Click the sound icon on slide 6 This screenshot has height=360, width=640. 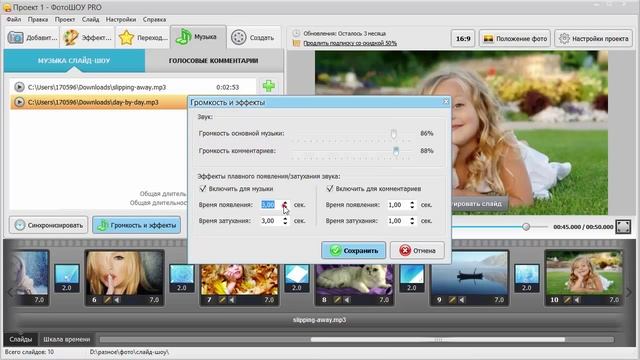click(x=117, y=300)
